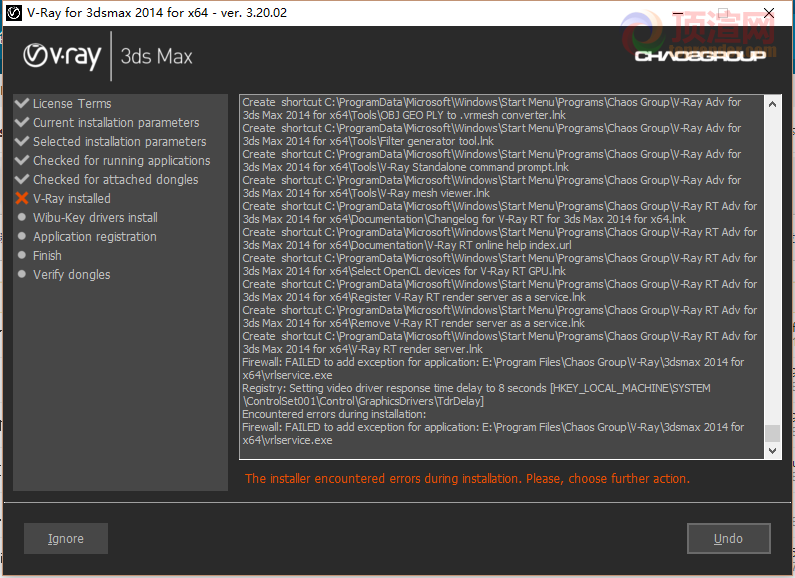The image size is (795, 578).
Task: Select the Checked for attached dongles step
Action: pyautogui.click(x=116, y=179)
